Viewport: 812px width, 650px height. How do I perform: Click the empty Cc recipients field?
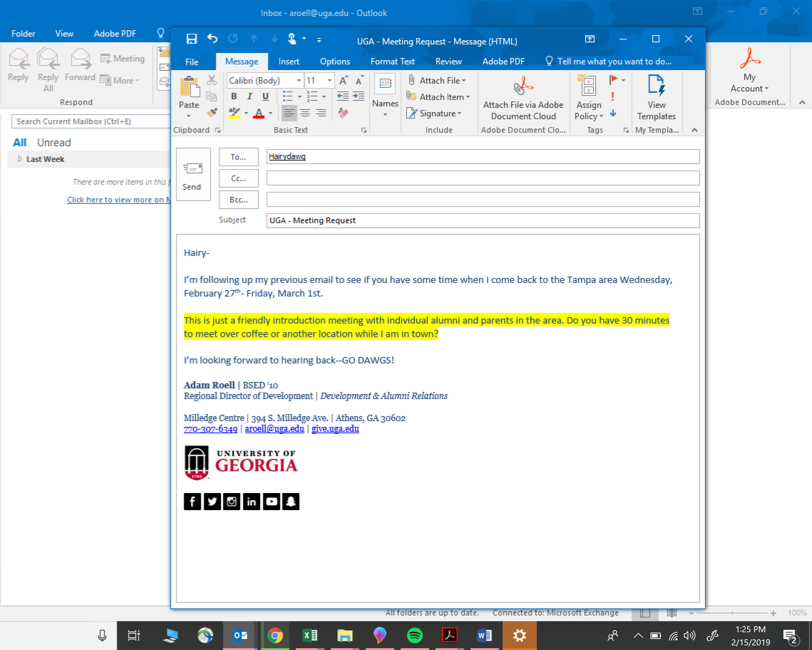click(x=483, y=178)
